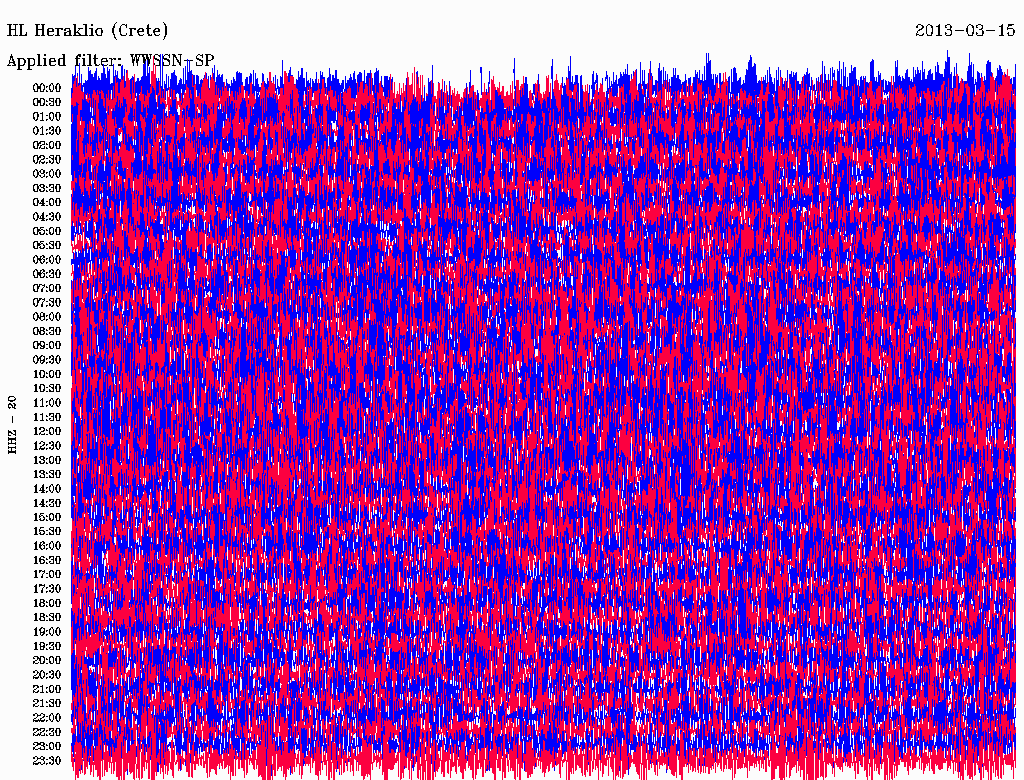Select the 22:00 time marker
This screenshot has width=1024, height=780.
coord(47,718)
